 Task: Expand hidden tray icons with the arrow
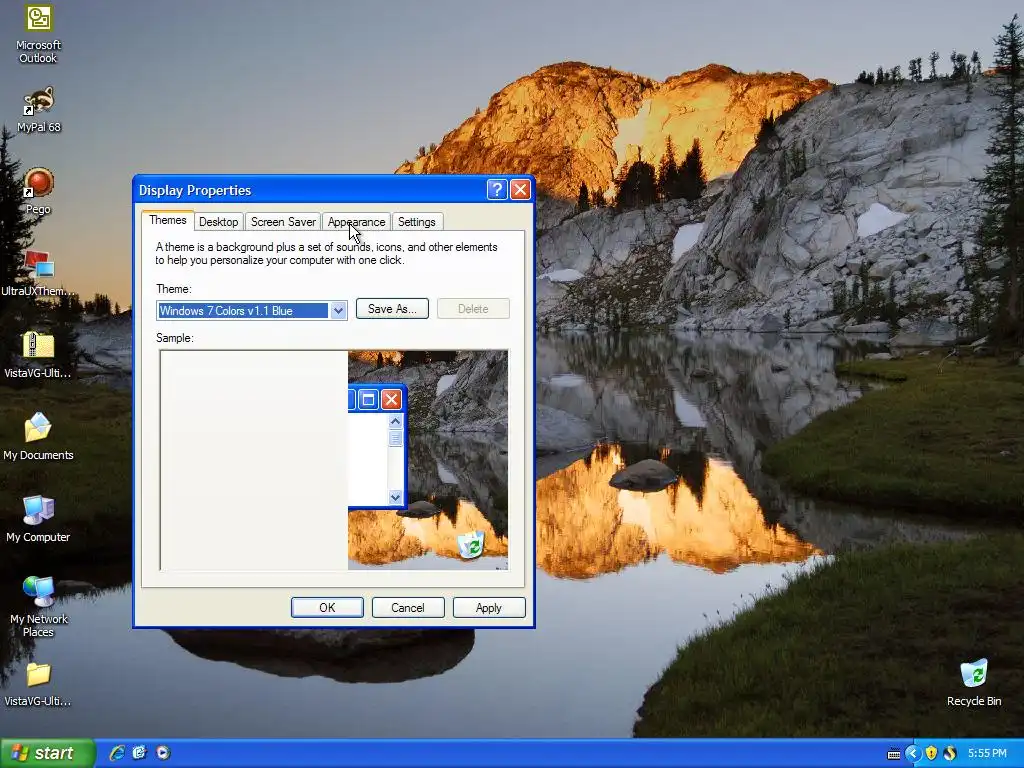[912, 754]
